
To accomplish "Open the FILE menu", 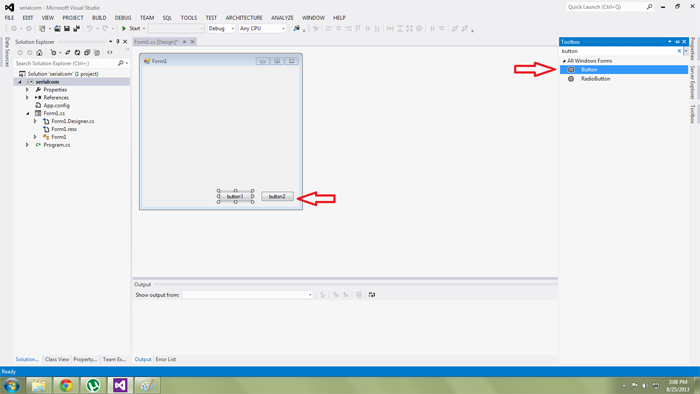I will [9, 18].
